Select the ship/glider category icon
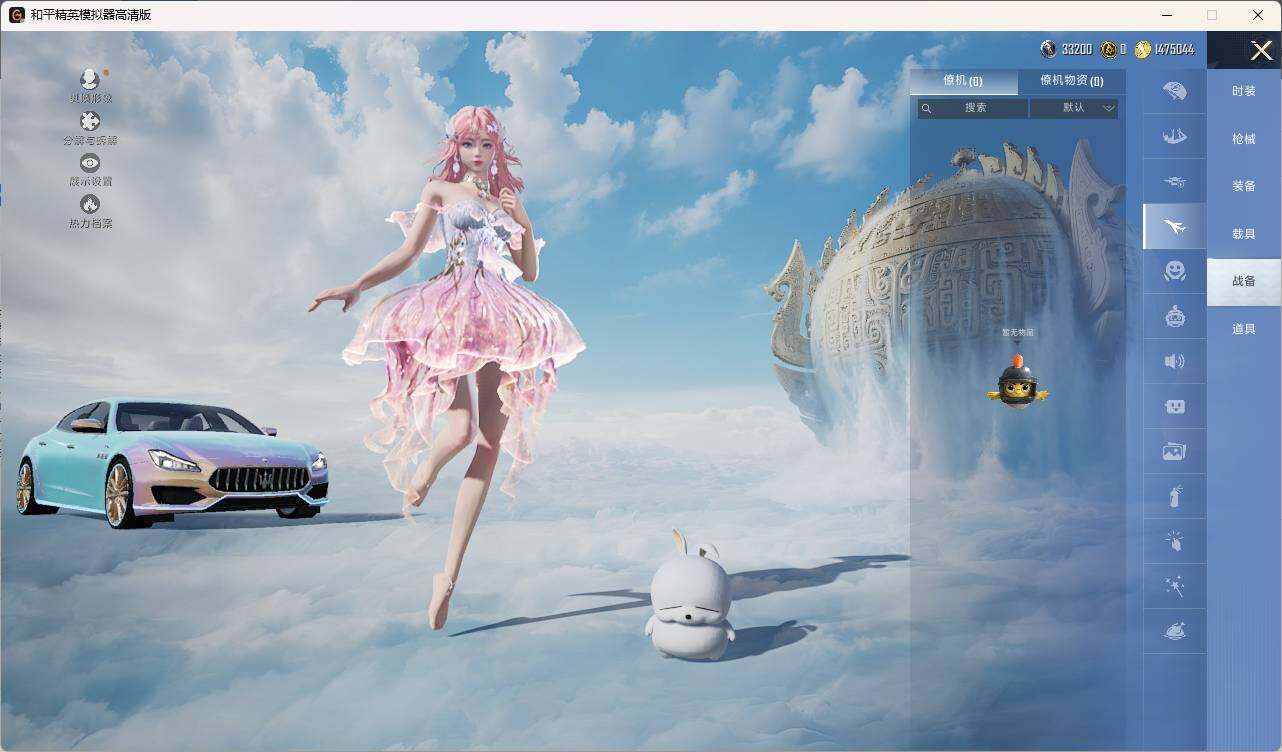 coord(1174,136)
